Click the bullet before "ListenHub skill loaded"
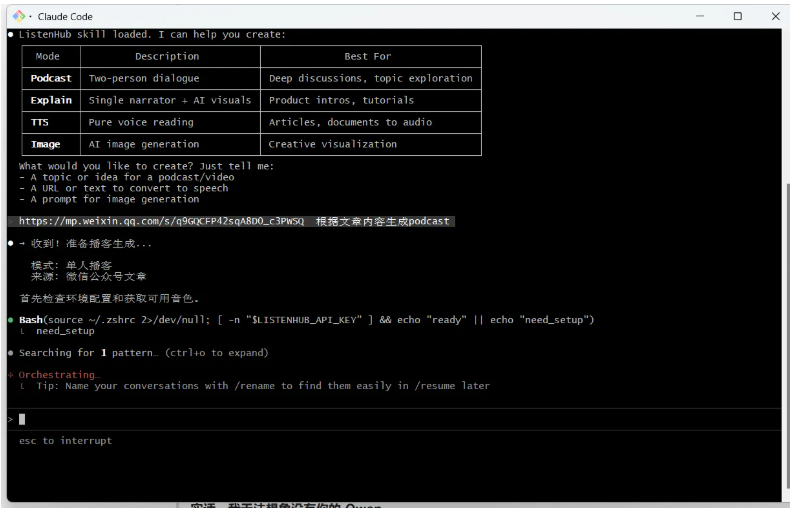This screenshot has width=790, height=518. pos(11,35)
